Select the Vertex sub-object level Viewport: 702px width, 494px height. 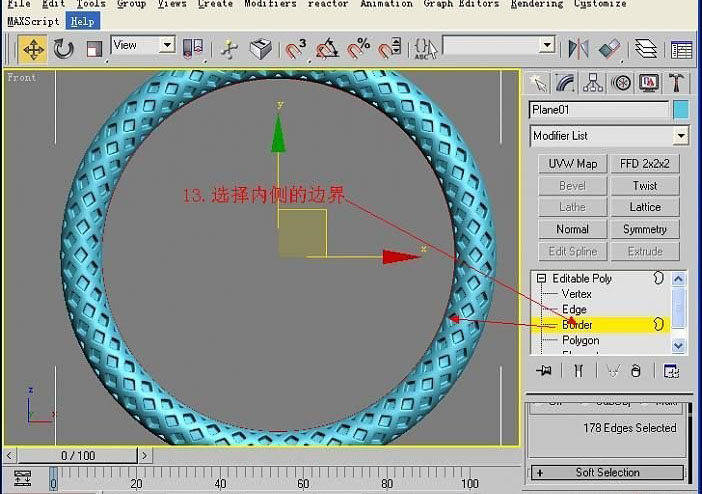576,294
